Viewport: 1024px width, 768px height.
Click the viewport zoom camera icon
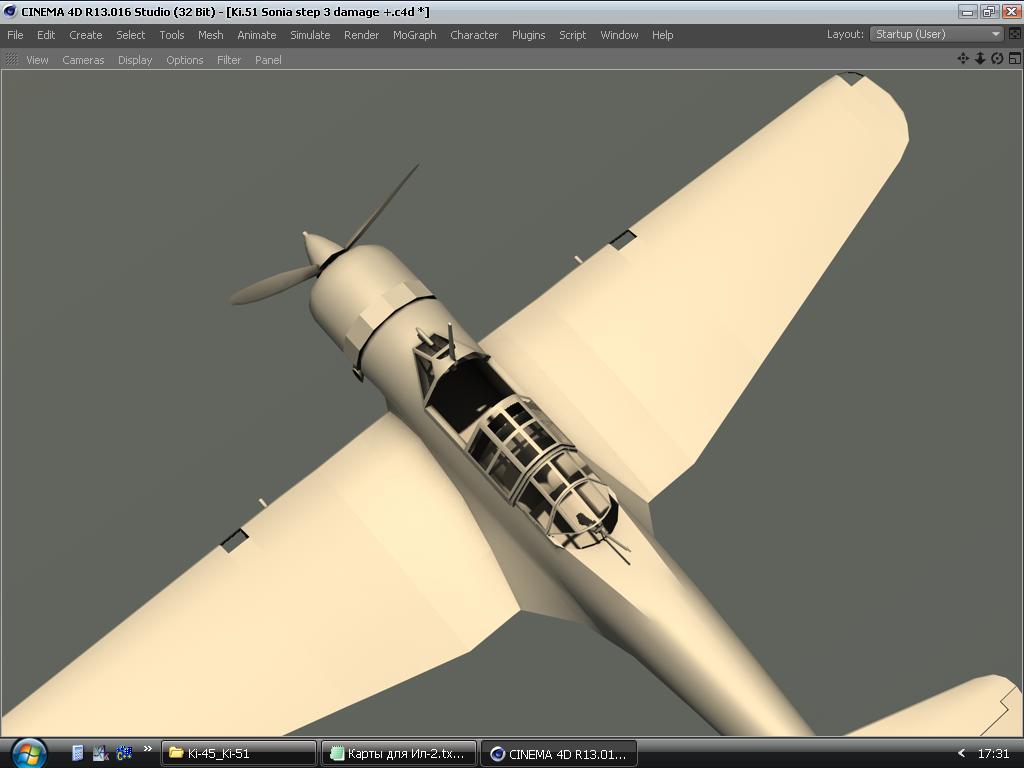980,59
